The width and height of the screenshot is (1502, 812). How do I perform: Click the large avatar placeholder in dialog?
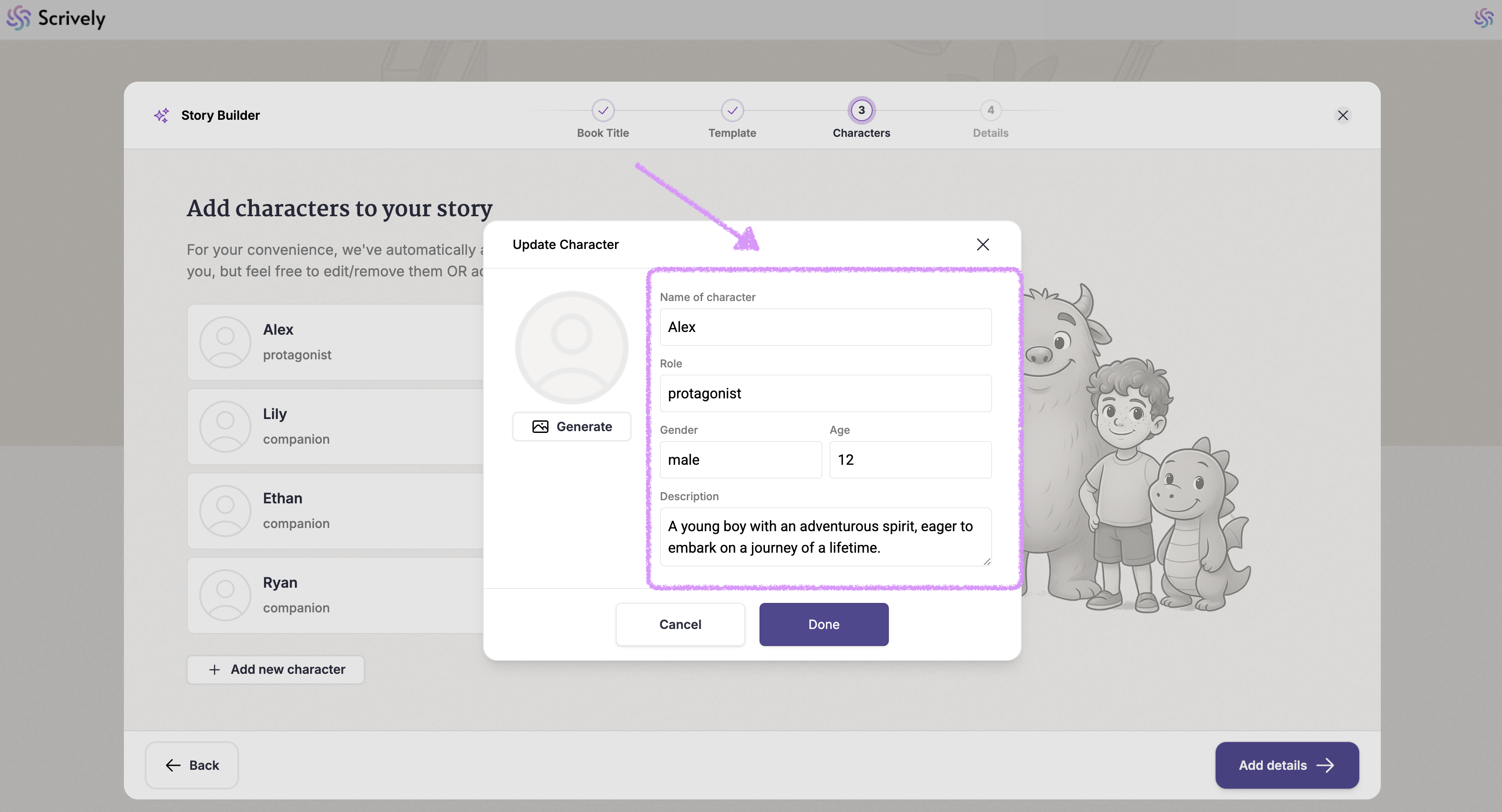(571, 347)
